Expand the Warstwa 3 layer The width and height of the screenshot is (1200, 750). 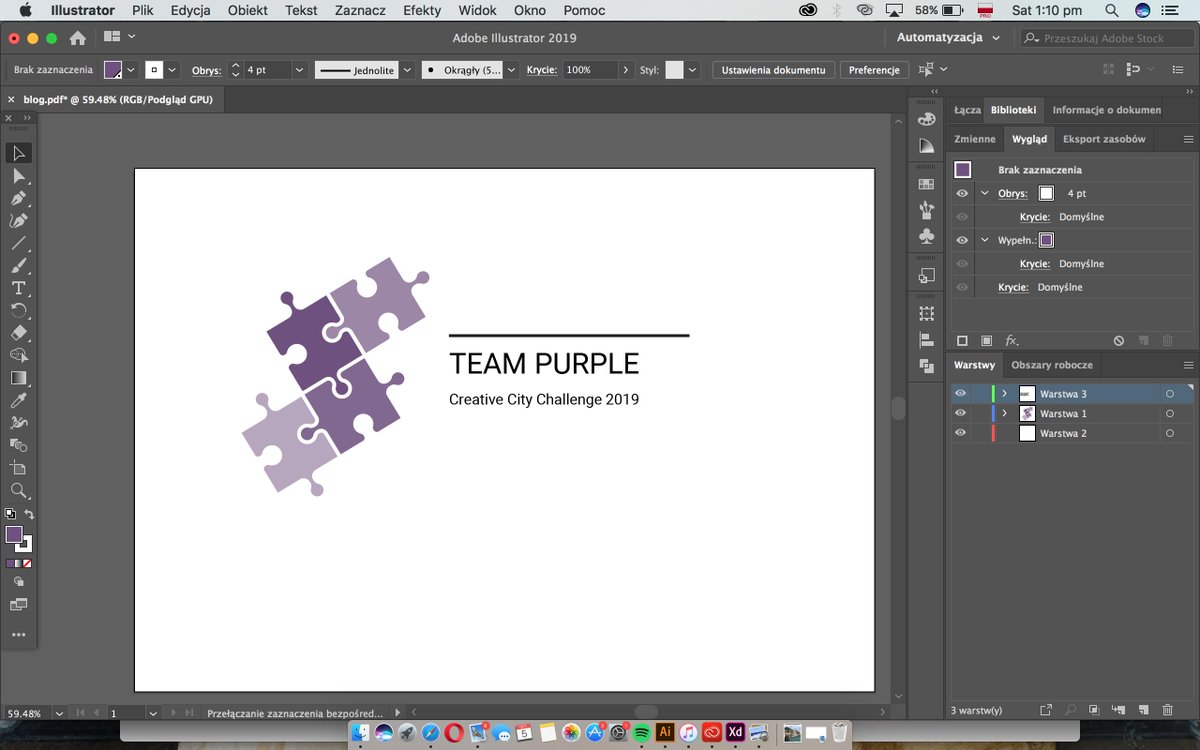(1004, 394)
